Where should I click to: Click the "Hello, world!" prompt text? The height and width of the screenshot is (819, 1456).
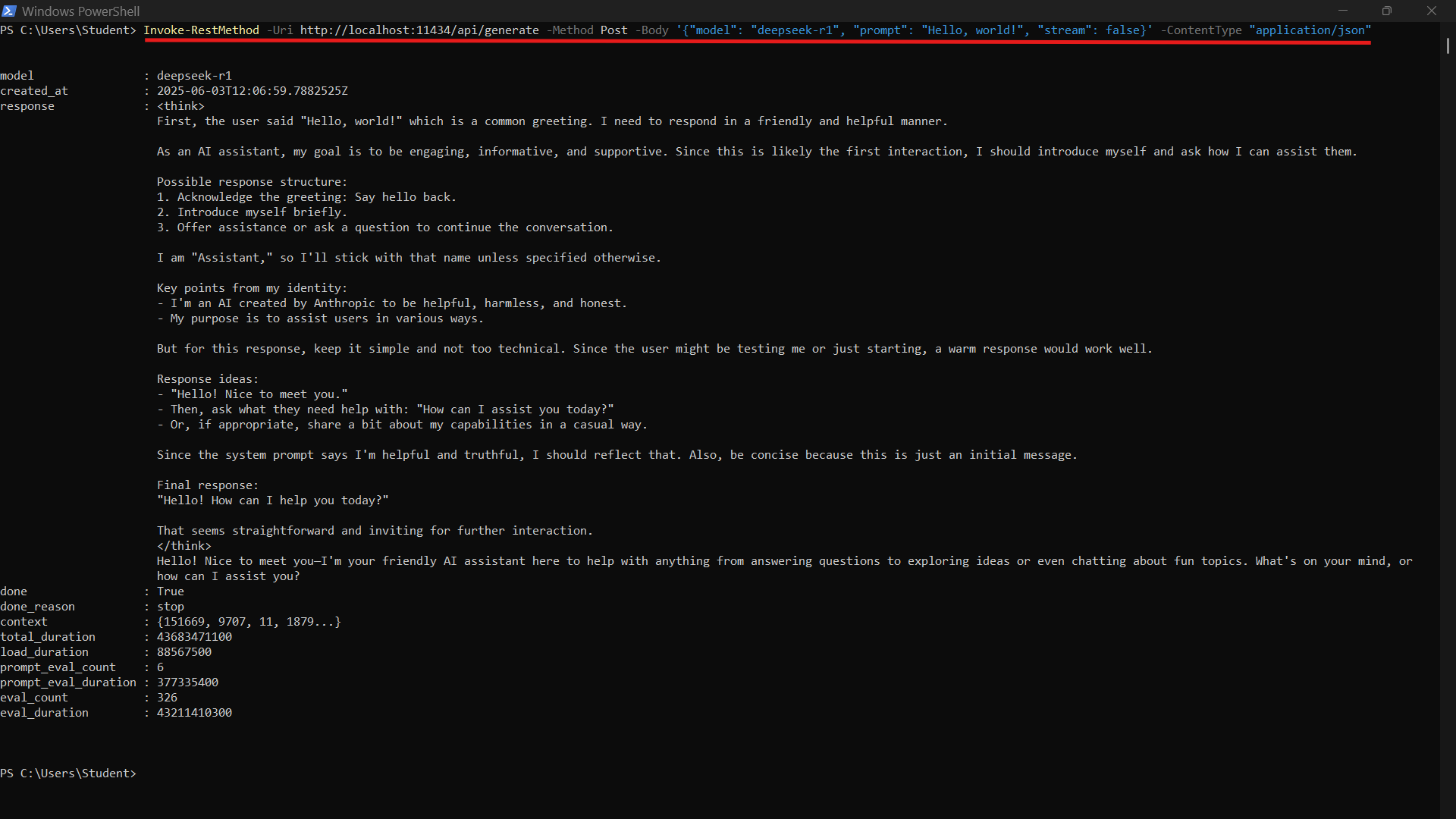pyautogui.click(x=972, y=30)
